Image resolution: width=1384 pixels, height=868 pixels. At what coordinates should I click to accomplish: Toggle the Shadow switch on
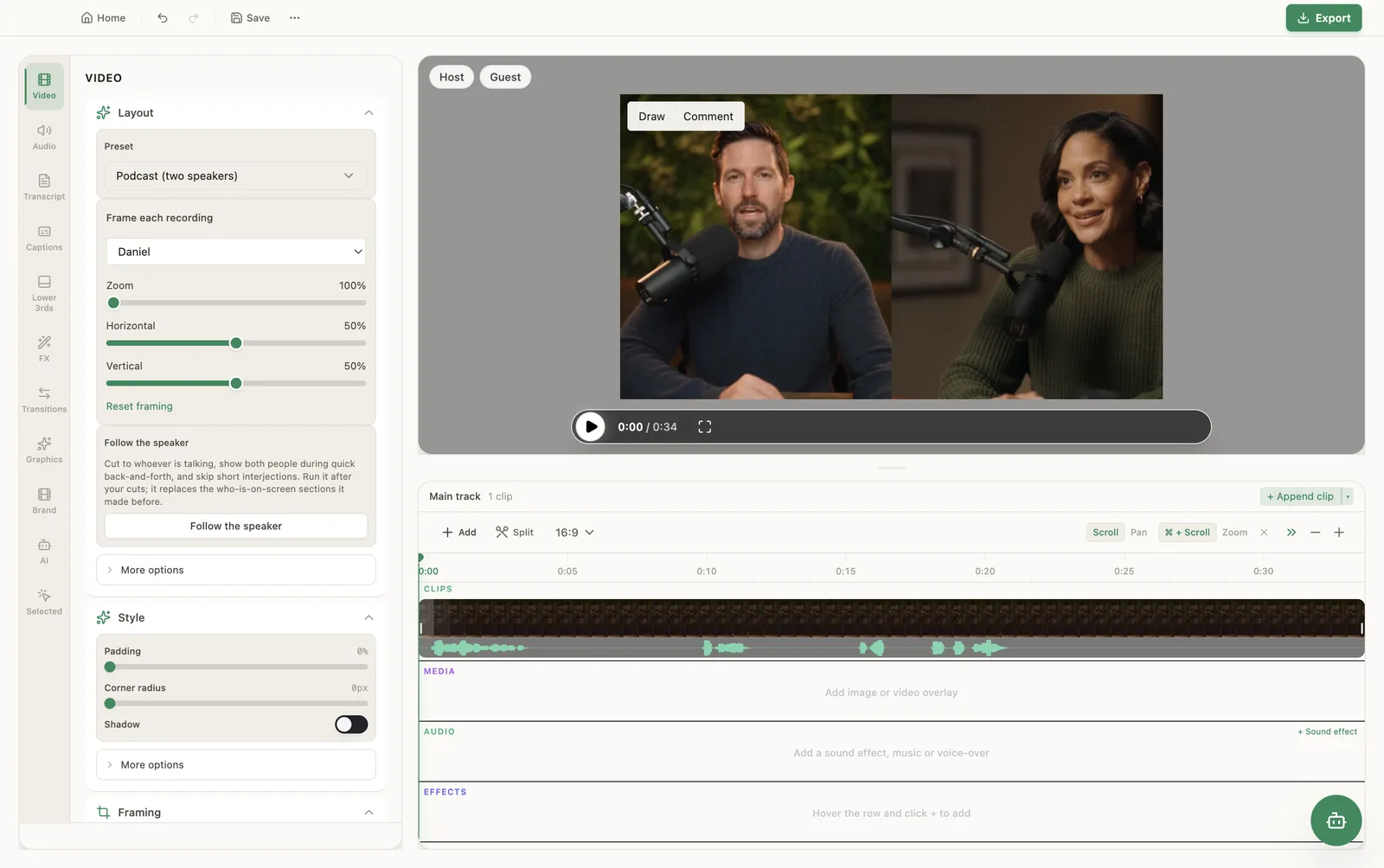point(351,724)
